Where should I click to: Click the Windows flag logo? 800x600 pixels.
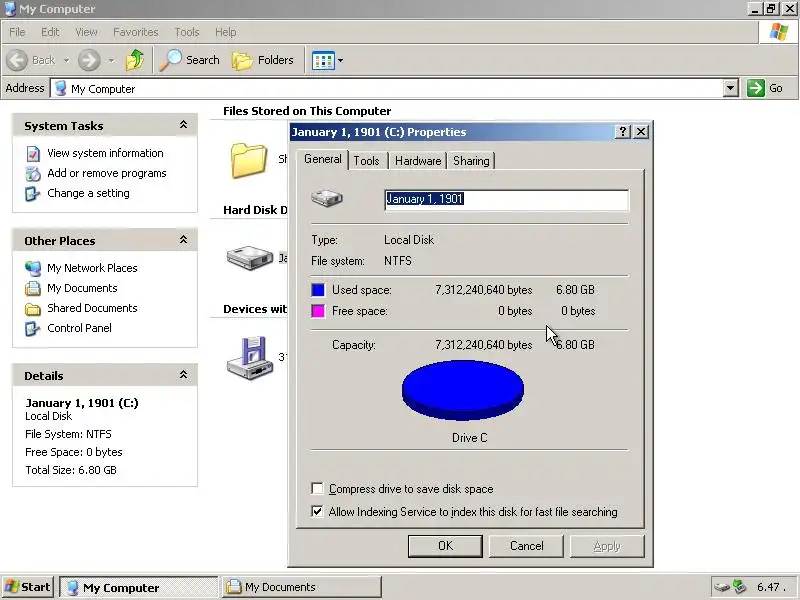coord(779,32)
